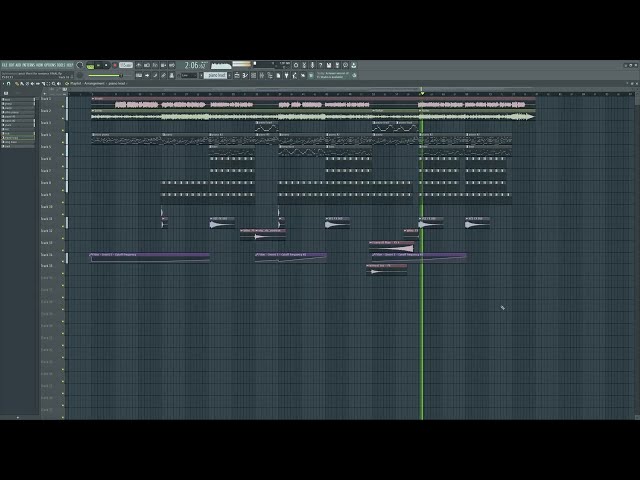Click the microphone icon in top toolbar

coord(312,65)
